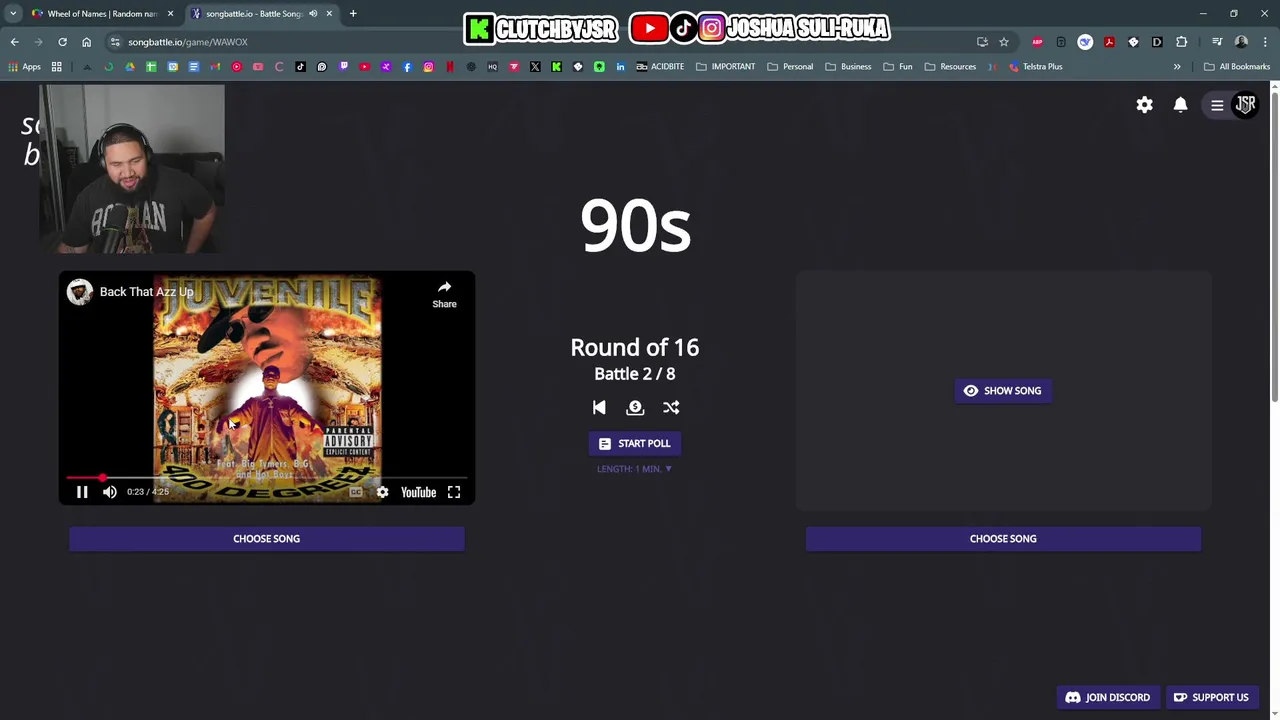Open the Fun bookmarks folder
The width and height of the screenshot is (1280, 720).
[897, 67]
